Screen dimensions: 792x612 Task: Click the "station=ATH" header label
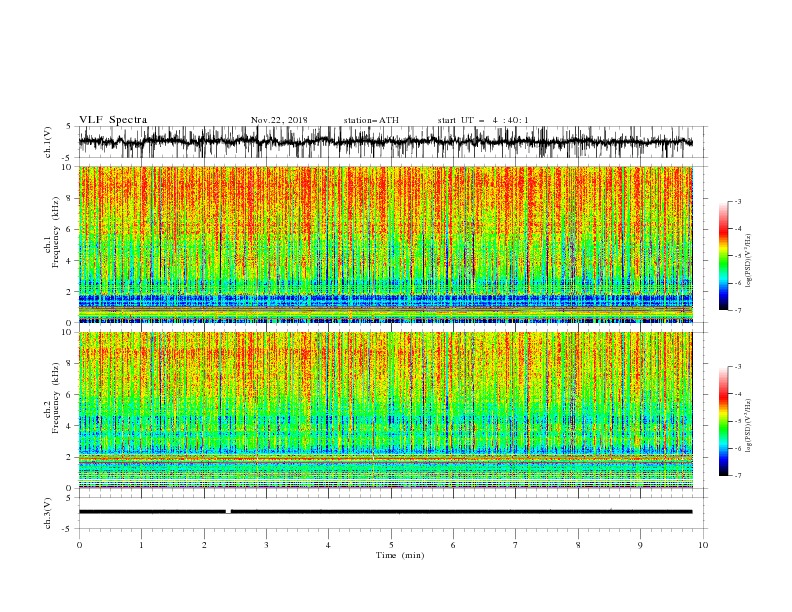371,120
